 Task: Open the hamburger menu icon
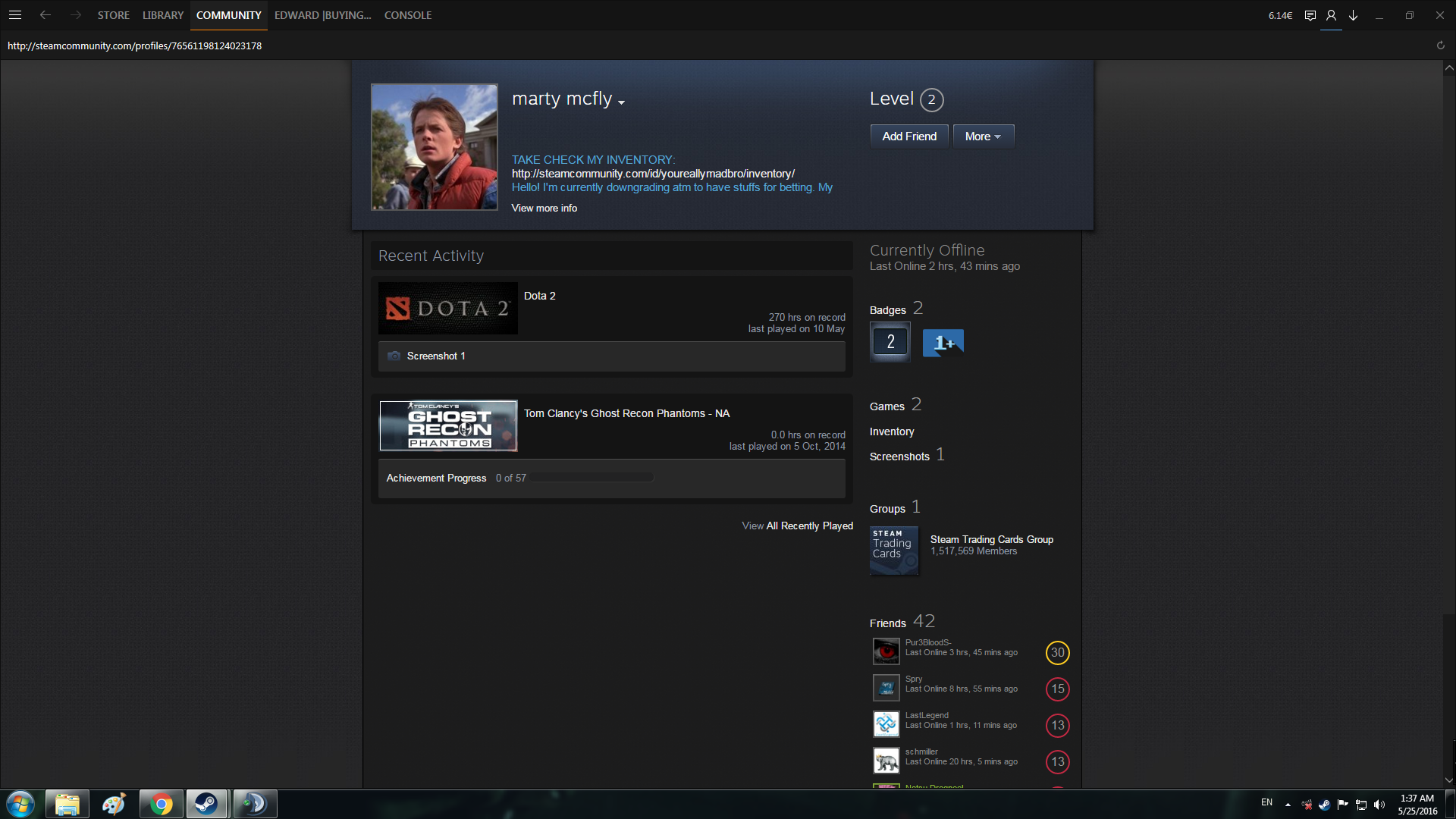[15, 15]
